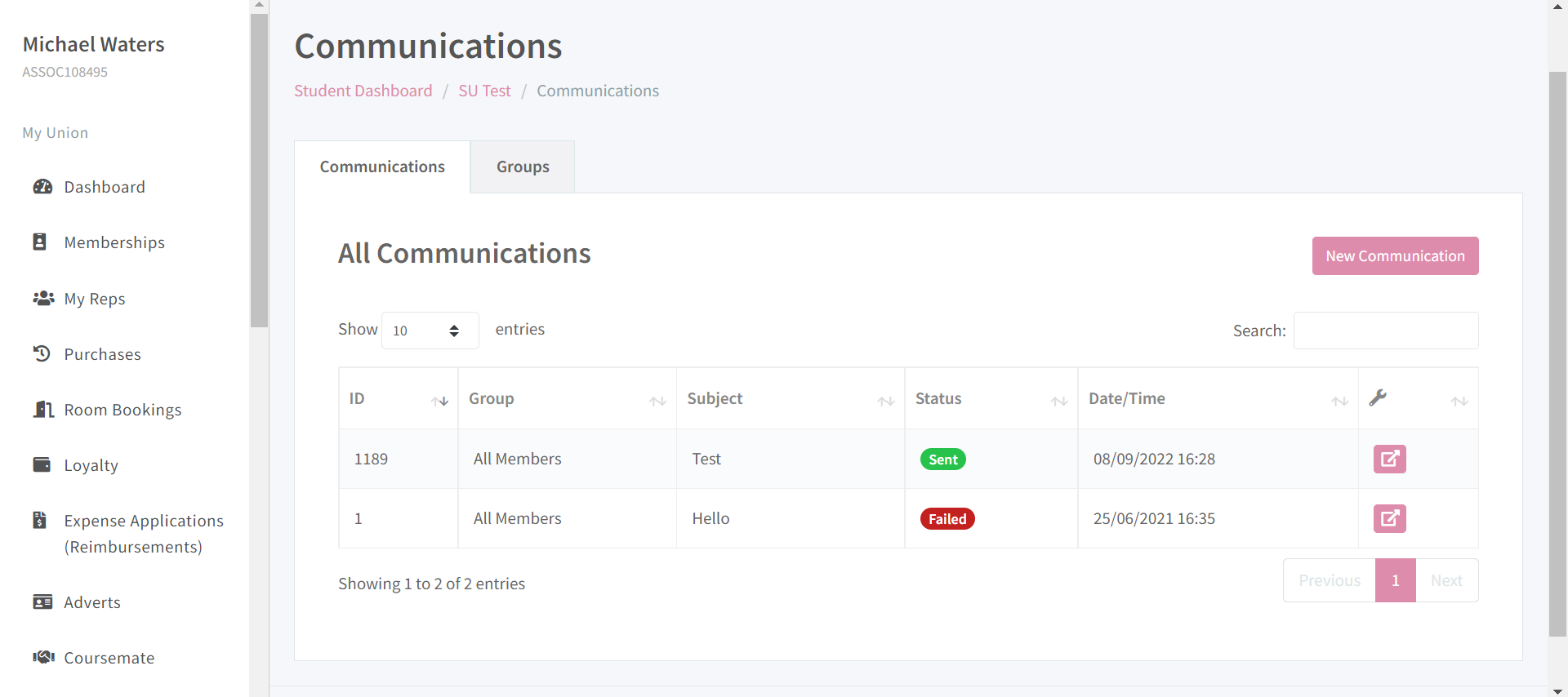Click the Coursemate handshake icon
Image resolution: width=1568 pixels, height=697 pixels.
tap(43, 657)
